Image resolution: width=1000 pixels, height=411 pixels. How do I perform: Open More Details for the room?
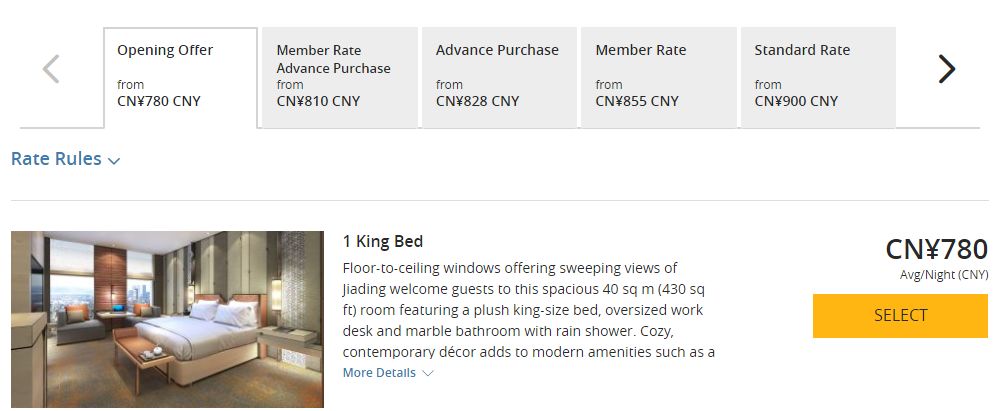(379, 373)
